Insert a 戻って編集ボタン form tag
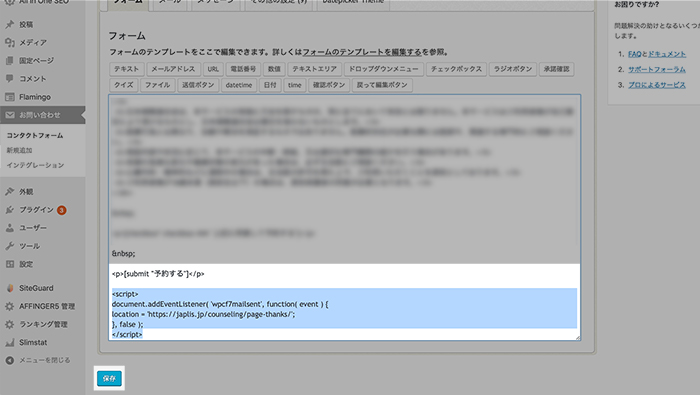The height and width of the screenshot is (395, 700). pyautogui.click(x=382, y=85)
